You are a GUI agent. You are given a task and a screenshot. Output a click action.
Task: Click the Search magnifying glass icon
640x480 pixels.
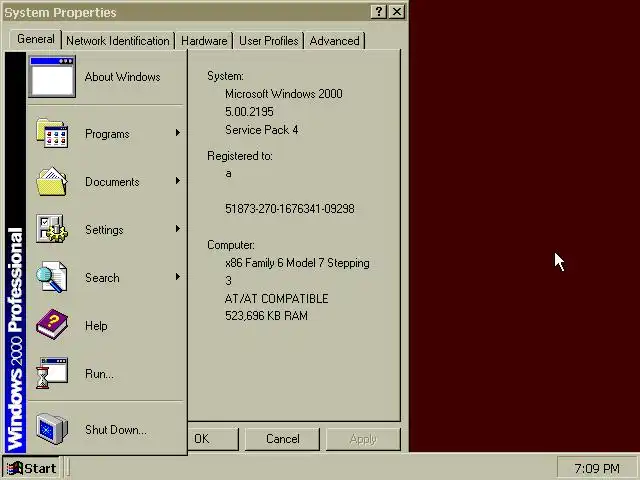pos(52,277)
